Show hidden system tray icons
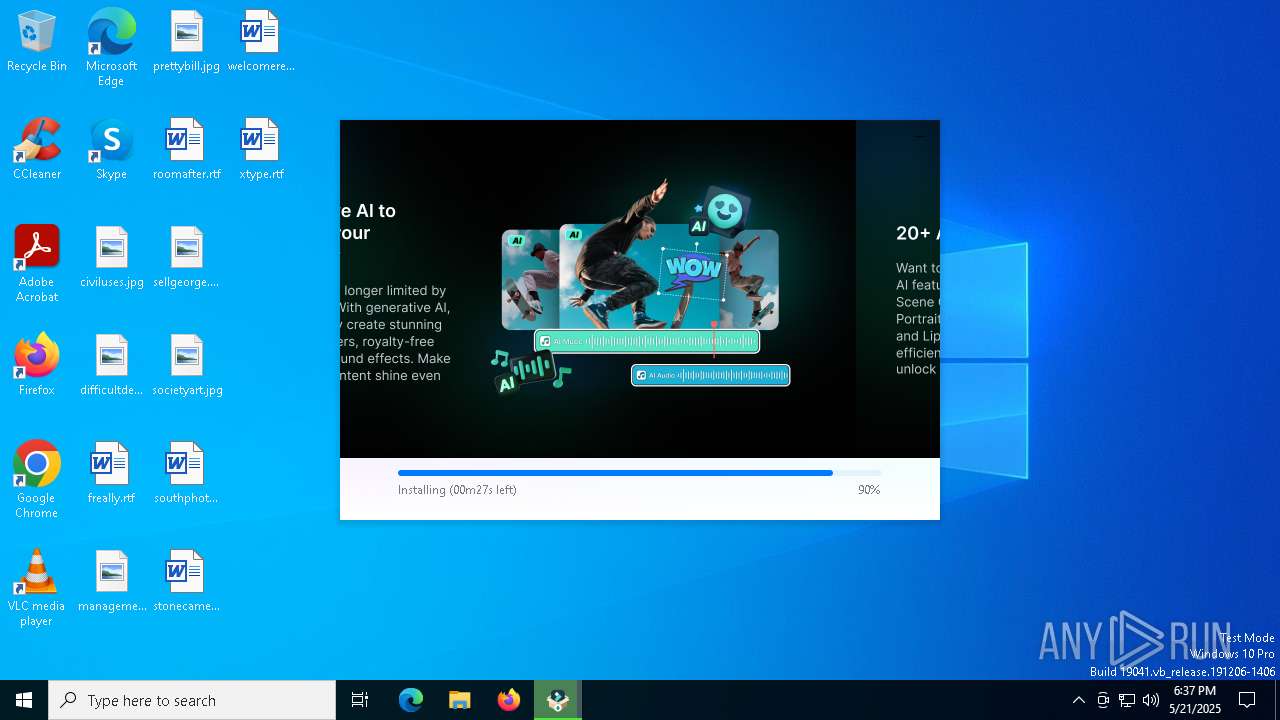 (x=1078, y=700)
